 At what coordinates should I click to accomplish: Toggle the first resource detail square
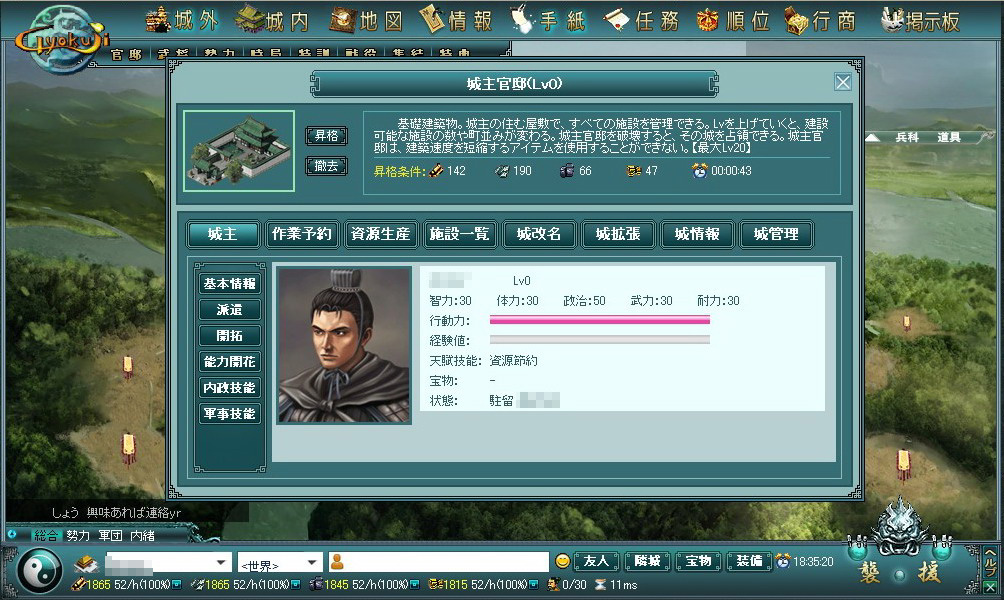(x=177, y=585)
